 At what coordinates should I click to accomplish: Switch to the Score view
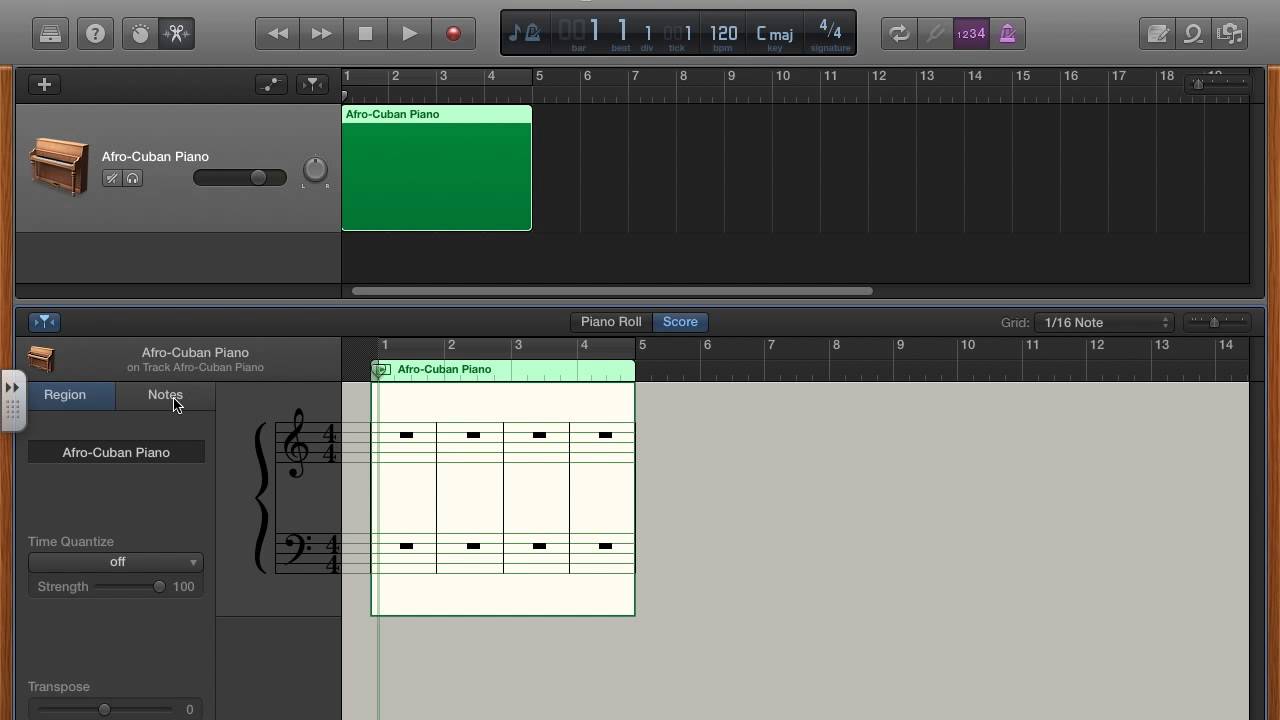(x=680, y=322)
